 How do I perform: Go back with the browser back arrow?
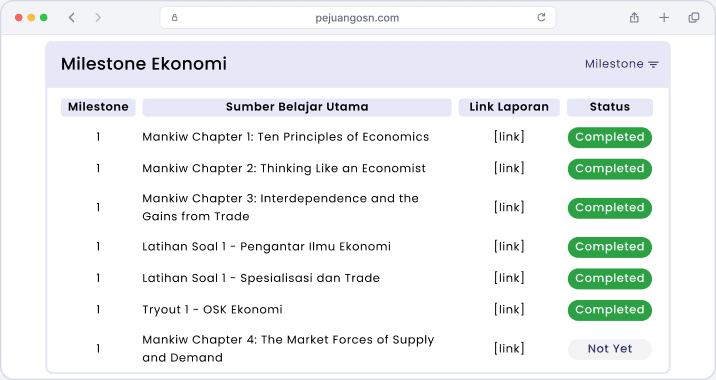coord(72,17)
